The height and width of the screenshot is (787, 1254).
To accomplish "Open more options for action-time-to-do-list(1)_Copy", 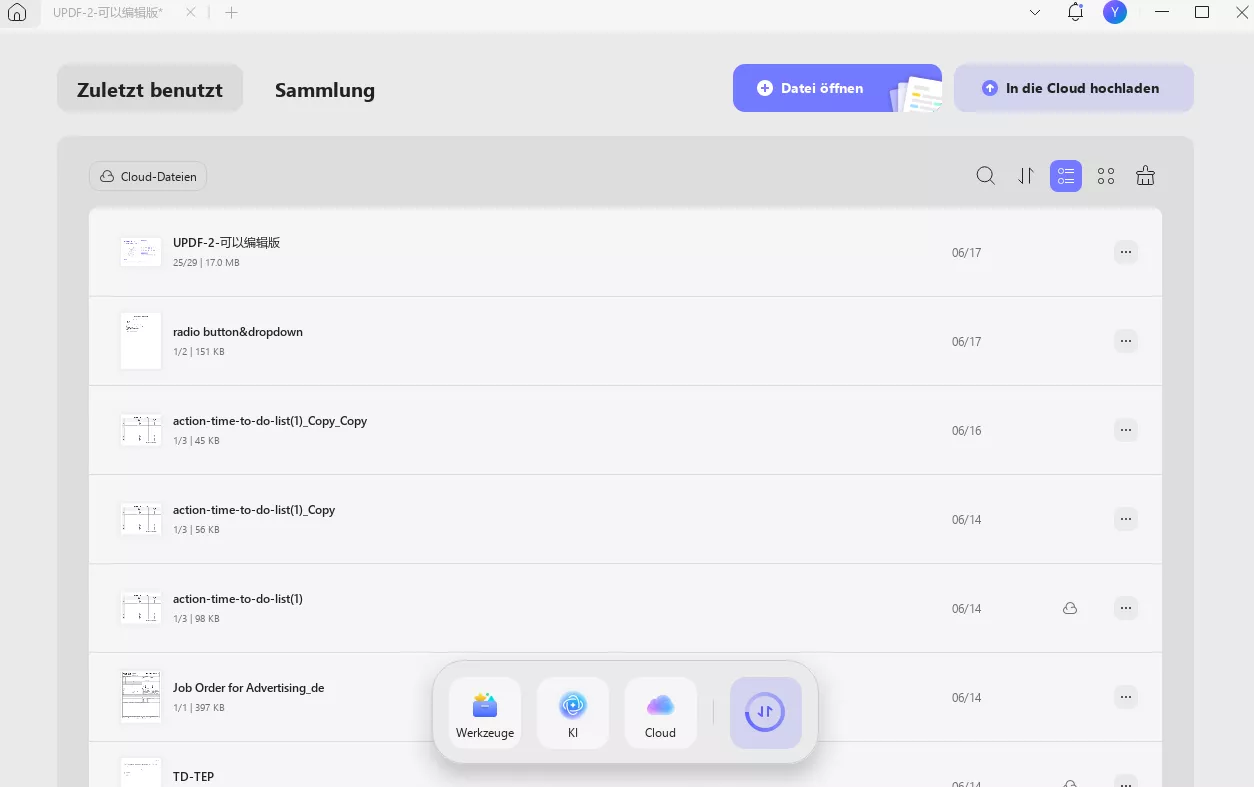I will click(x=1126, y=519).
